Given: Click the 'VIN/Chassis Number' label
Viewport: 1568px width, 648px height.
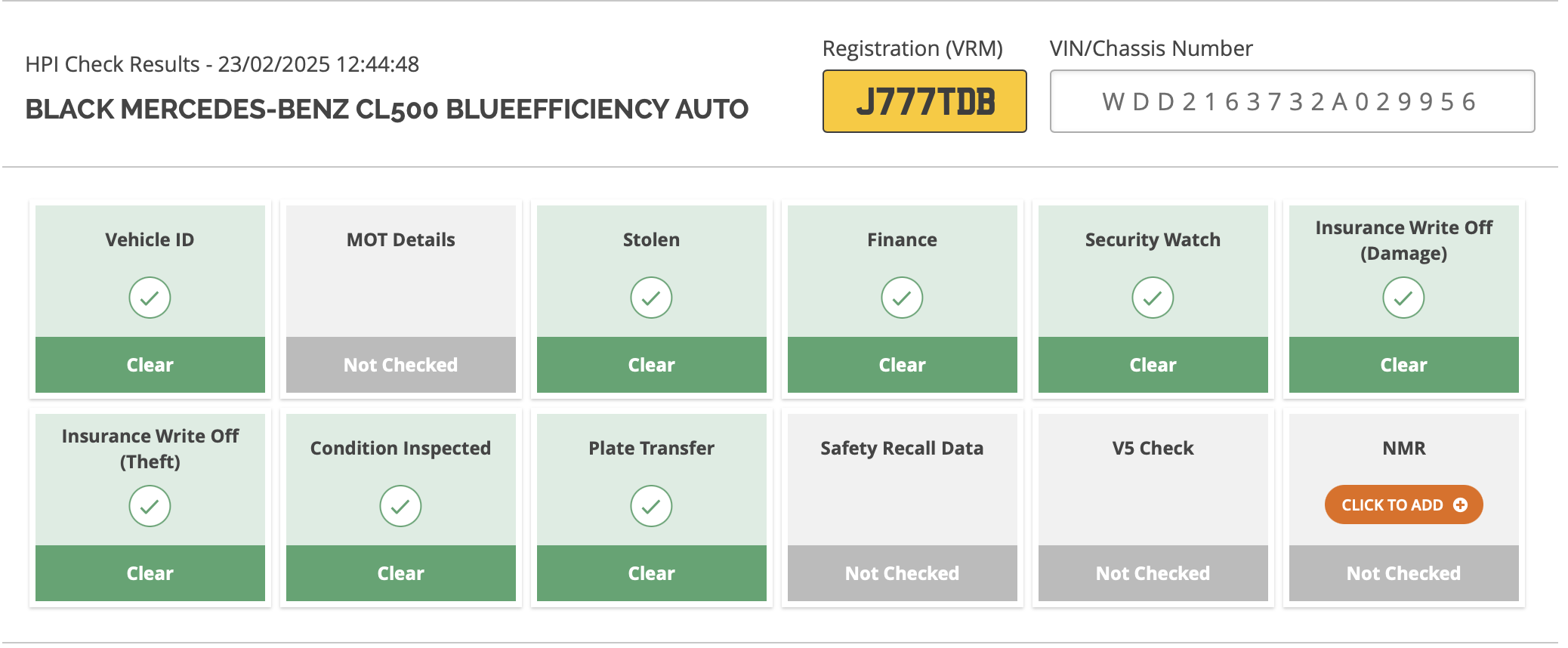Looking at the screenshot, I should (1151, 48).
